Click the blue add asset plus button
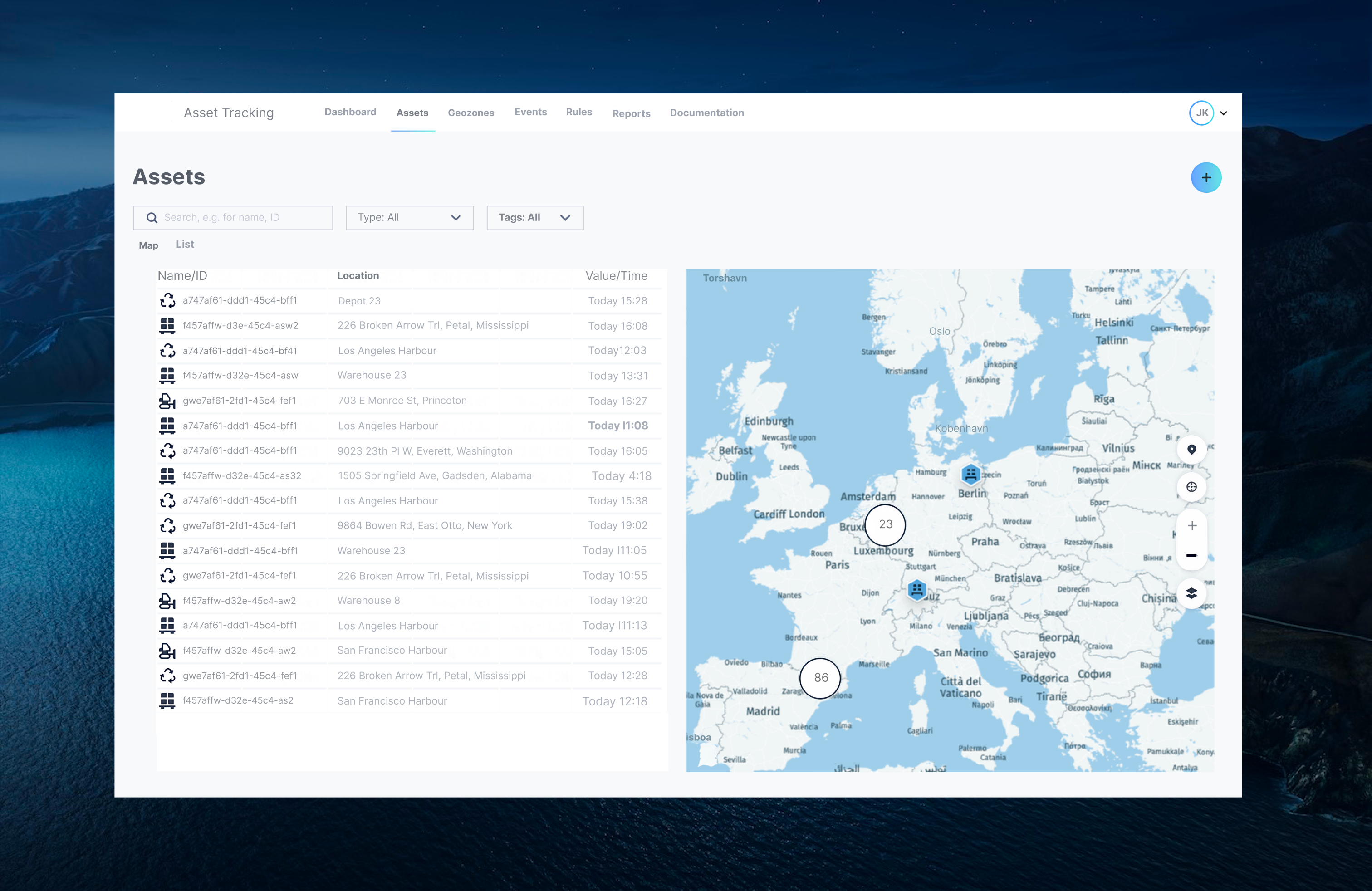1372x891 pixels. (1205, 177)
